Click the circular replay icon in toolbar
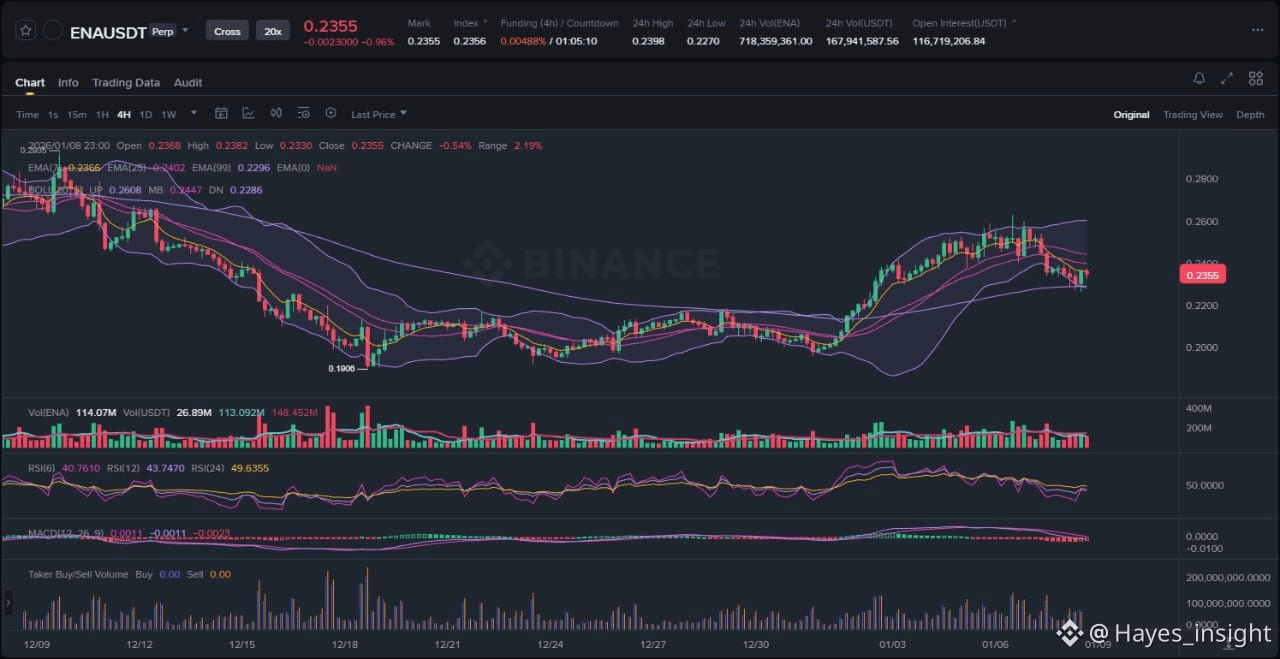 331,114
